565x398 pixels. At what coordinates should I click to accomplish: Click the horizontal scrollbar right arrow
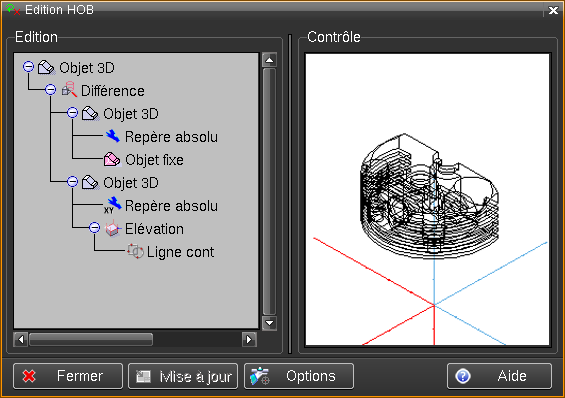249,339
